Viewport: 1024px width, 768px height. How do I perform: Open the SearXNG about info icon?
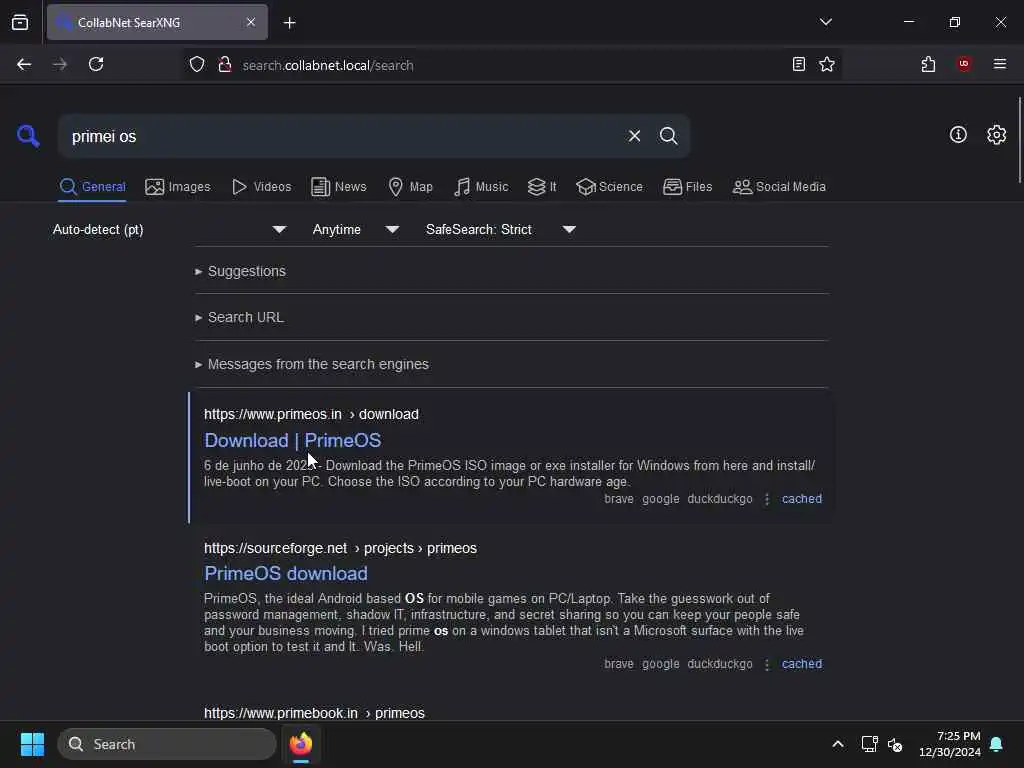point(958,135)
